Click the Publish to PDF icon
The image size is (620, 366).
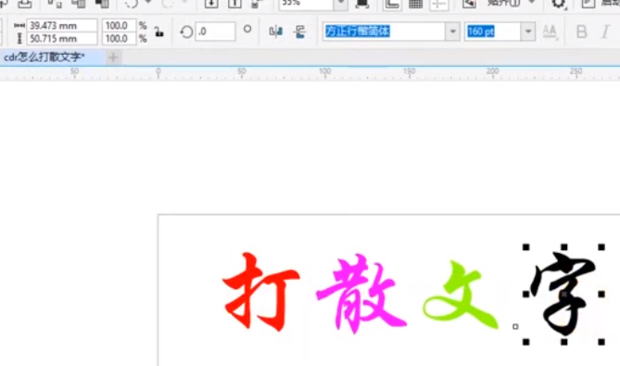[256, 4]
